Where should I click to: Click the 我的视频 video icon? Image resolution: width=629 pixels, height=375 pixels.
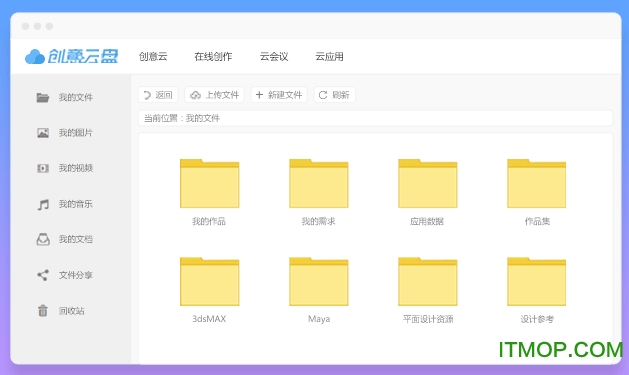[x=43, y=168]
